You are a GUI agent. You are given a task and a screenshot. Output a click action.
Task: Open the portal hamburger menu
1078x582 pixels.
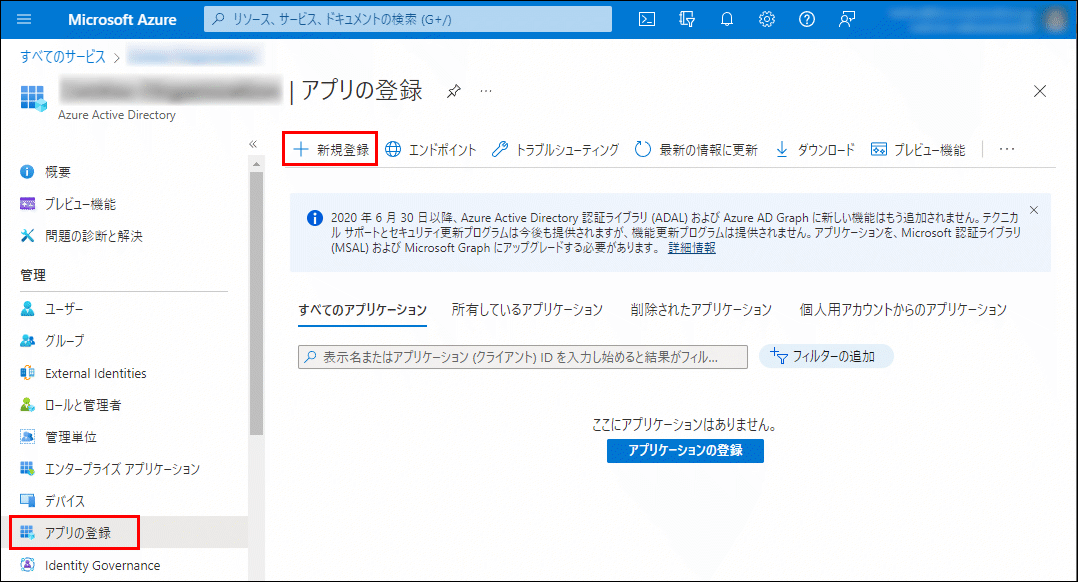click(x=24, y=19)
